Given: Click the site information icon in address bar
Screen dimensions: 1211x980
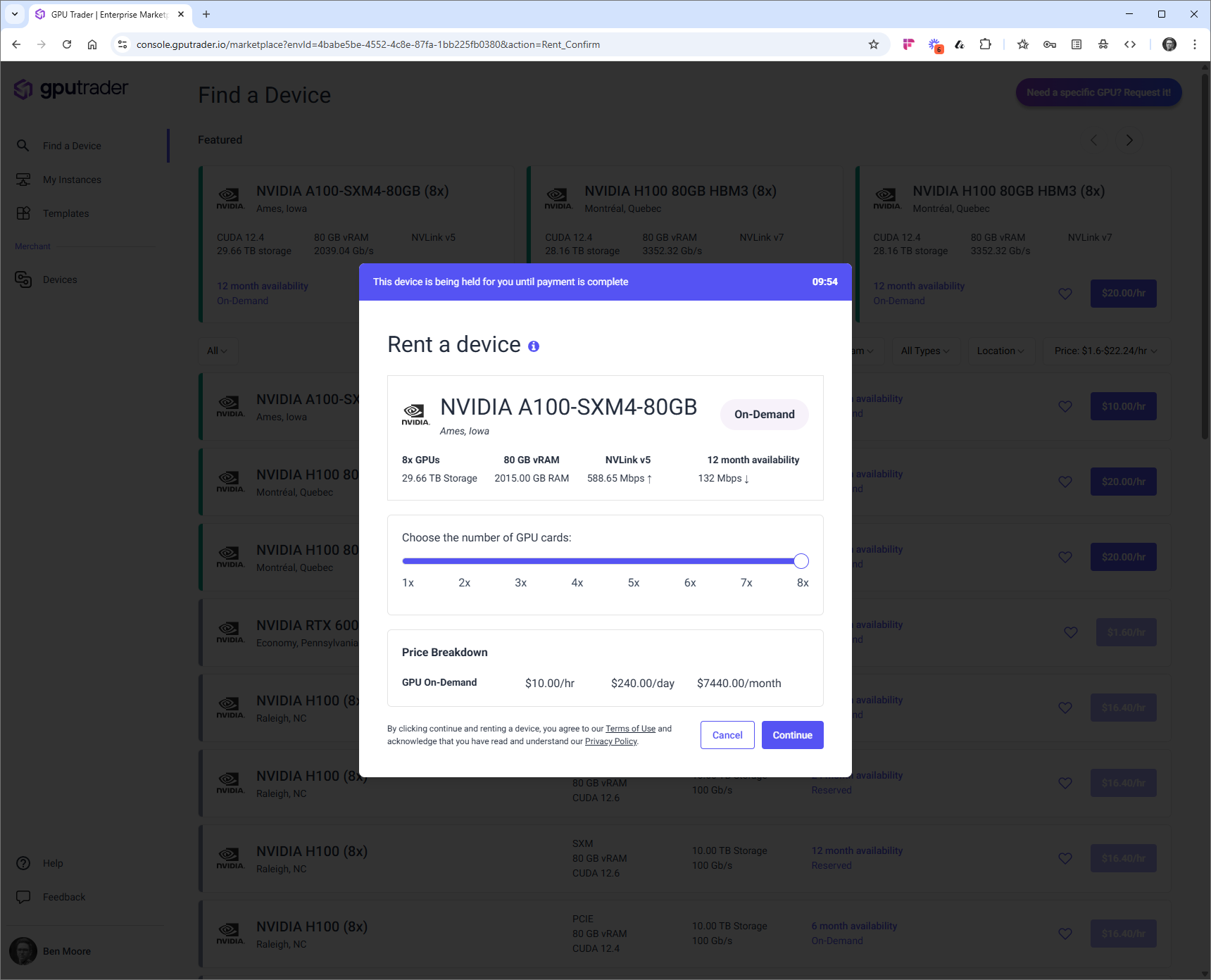Looking at the screenshot, I should 123,44.
